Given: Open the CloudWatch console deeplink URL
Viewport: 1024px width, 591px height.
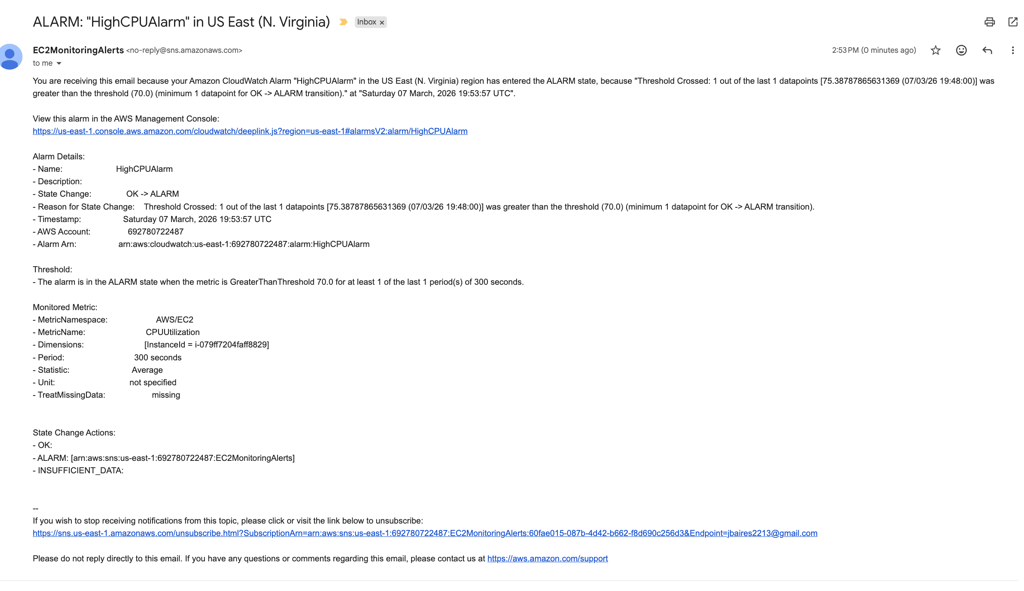Looking at the screenshot, I should [250, 131].
